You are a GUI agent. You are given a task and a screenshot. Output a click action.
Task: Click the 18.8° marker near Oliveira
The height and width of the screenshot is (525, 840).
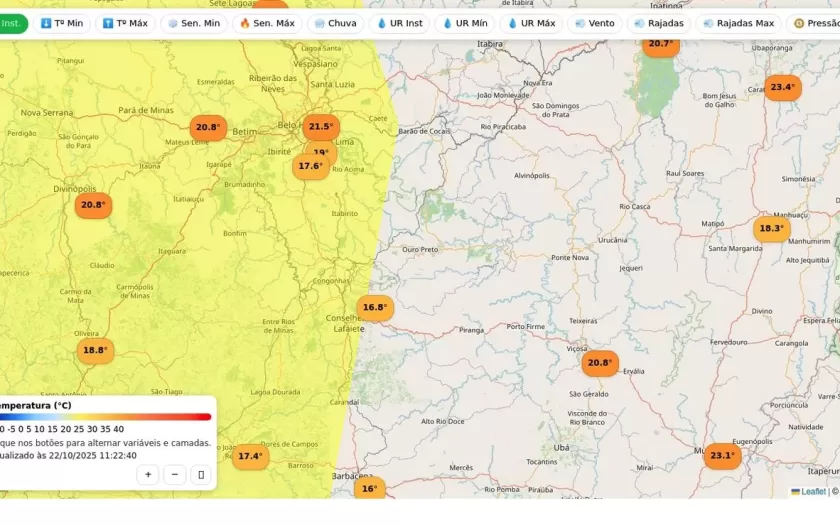[95, 351]
